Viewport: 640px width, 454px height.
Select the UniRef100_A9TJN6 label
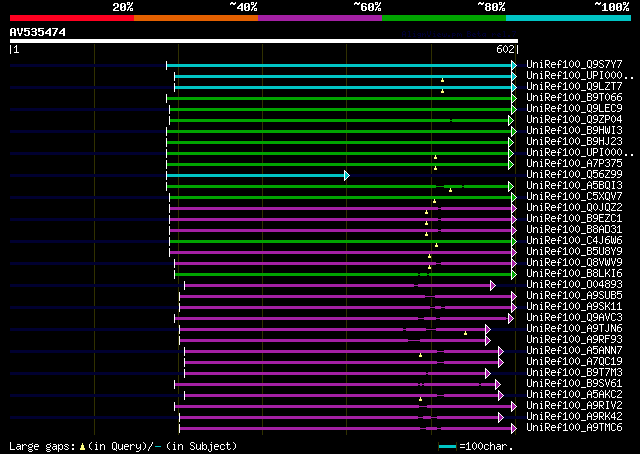(574, 329)
